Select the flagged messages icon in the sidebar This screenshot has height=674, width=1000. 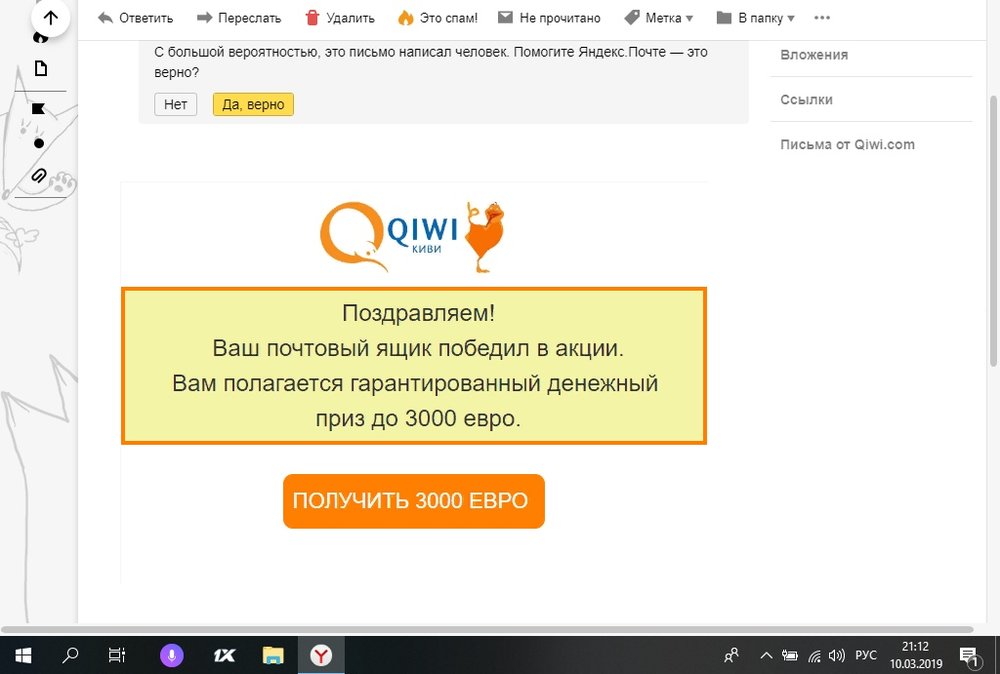pyautogui.click(x=39, y=108)
